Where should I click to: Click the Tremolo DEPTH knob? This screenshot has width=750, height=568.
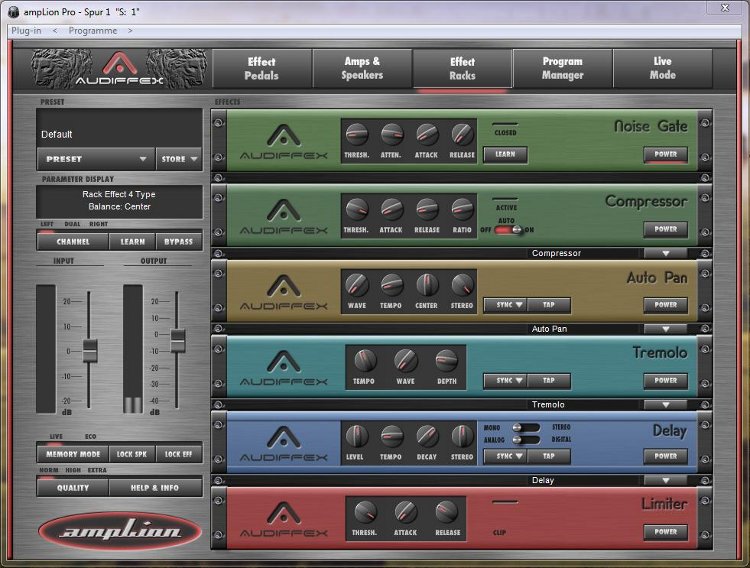pos(447,361)
